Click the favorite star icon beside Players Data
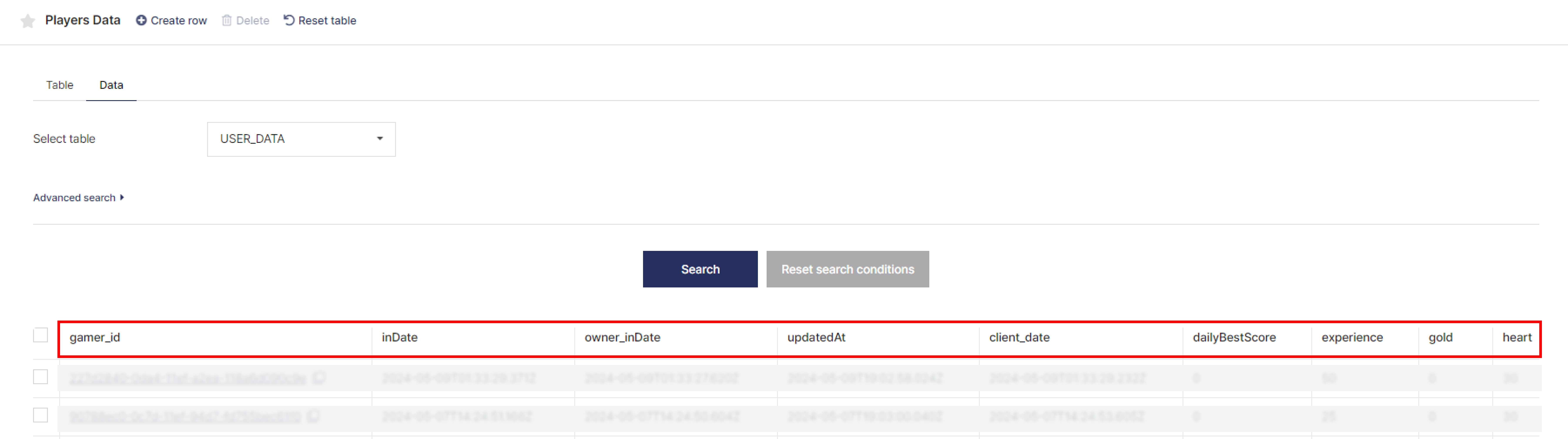1568x439 pixels. click(27, 21)
